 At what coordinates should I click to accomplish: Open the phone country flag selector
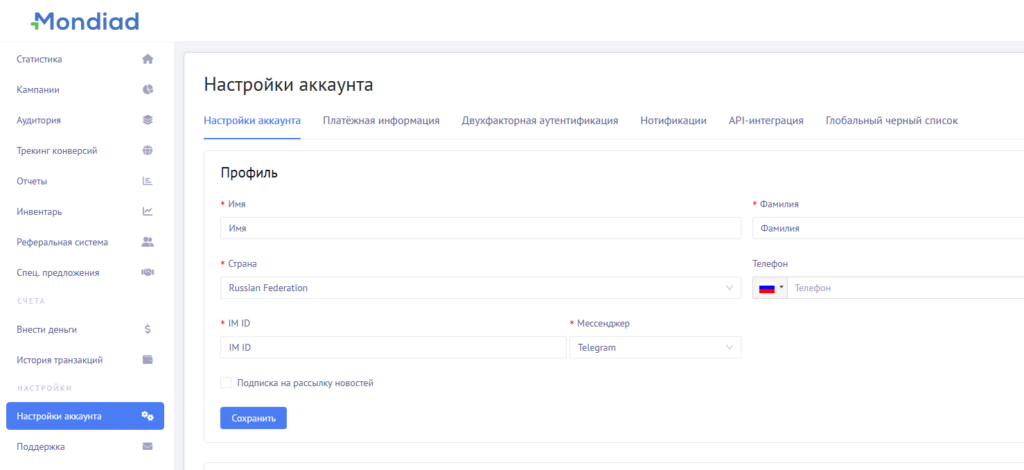[x=771, y=288]
